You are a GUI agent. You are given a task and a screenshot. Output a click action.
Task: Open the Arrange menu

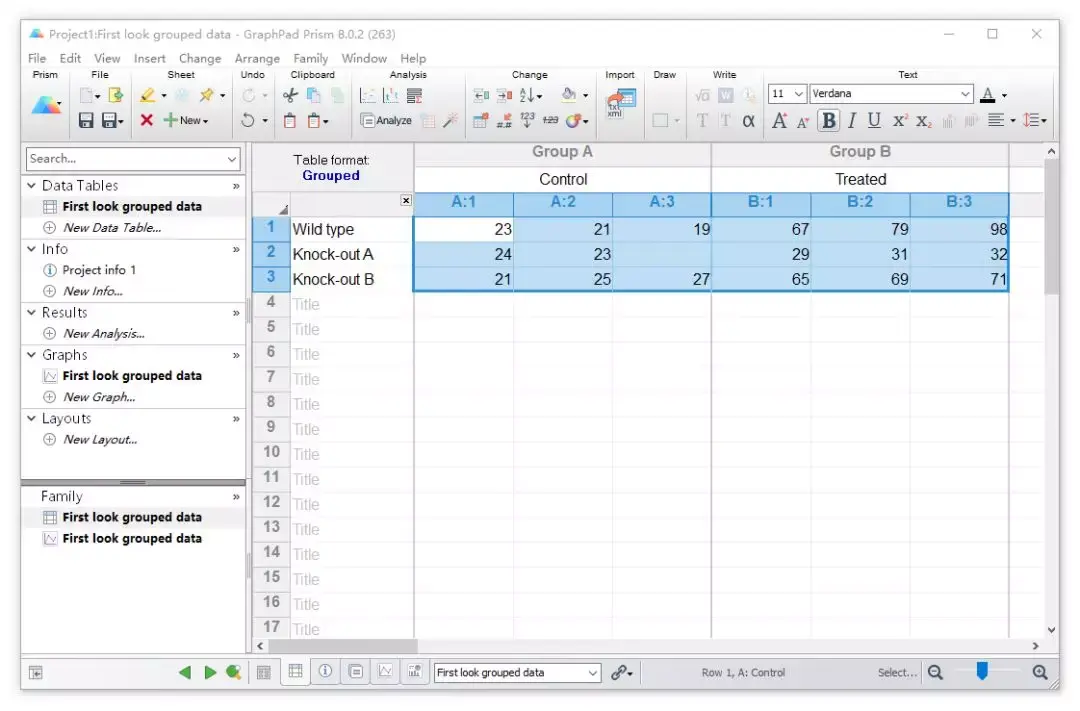tap(257, 59)
